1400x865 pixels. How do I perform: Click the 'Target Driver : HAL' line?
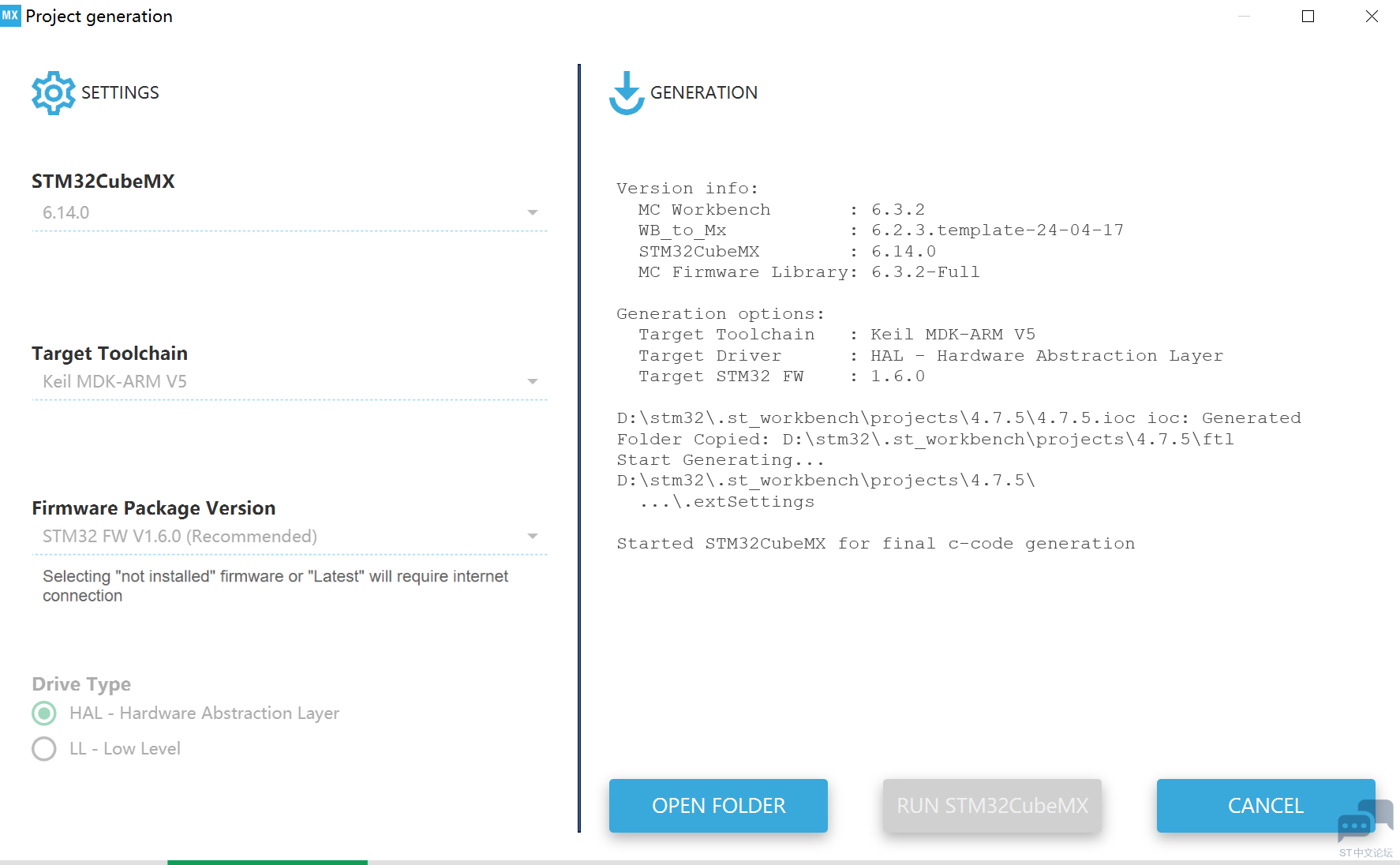point(930,356)
